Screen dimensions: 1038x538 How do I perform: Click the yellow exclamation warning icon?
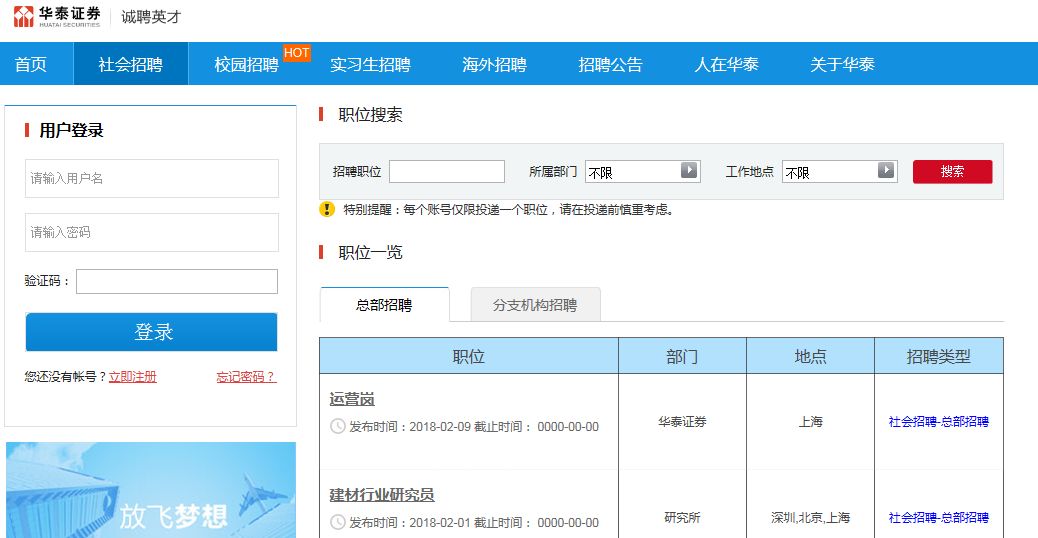327,209
